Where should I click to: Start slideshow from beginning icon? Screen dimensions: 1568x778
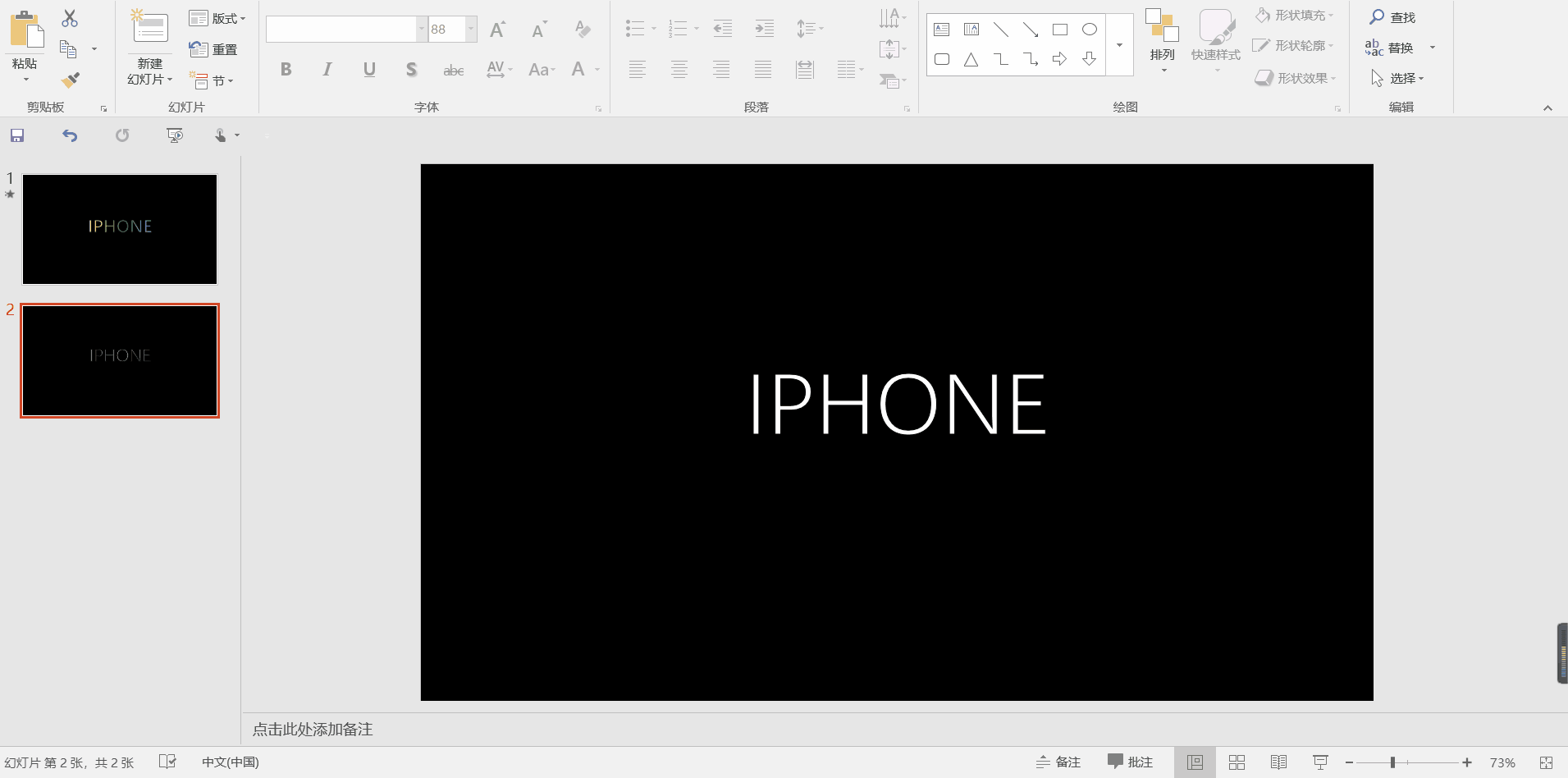[175, 135]
